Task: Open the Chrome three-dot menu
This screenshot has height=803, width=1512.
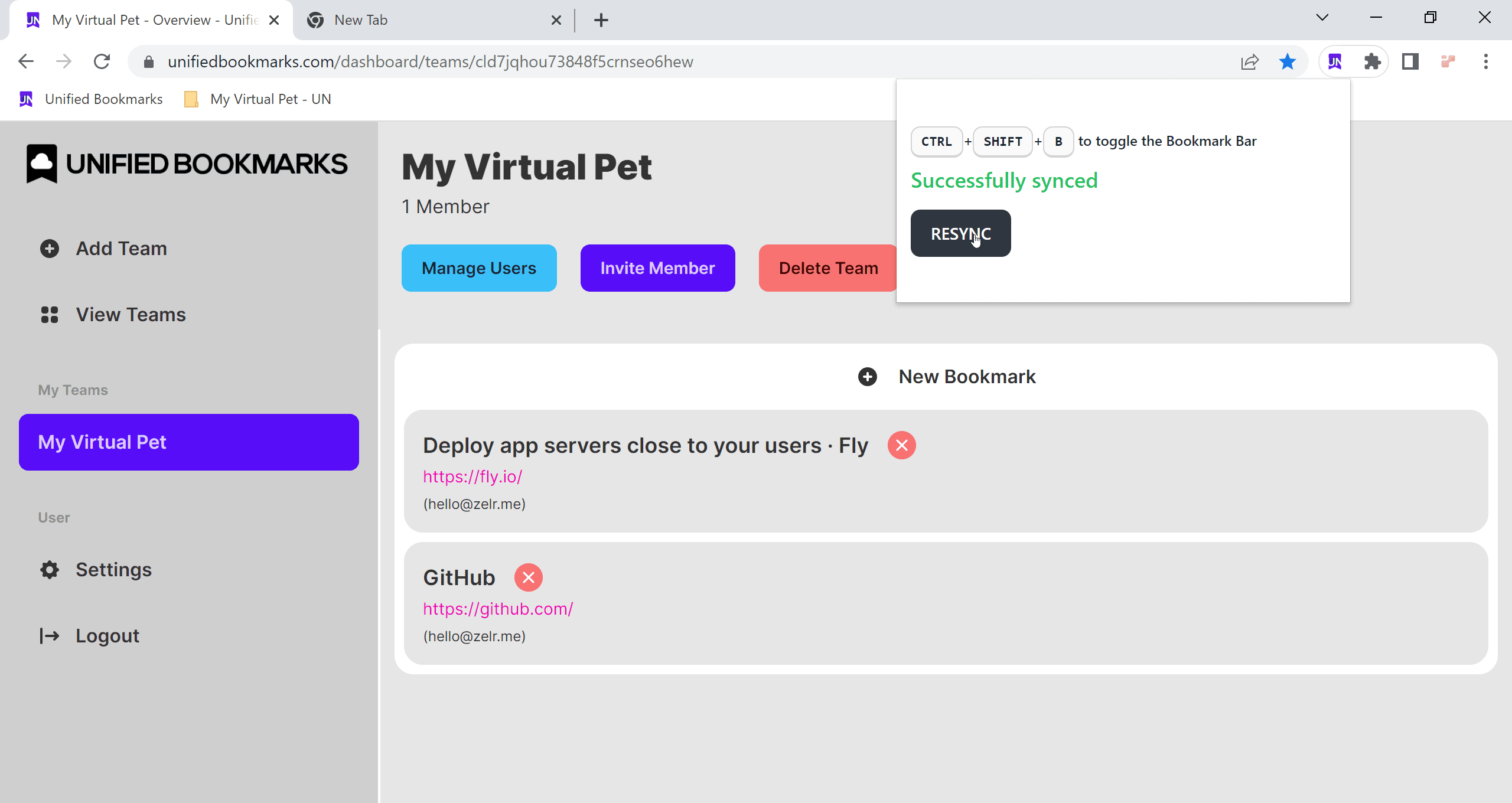Action: click(x=1485, y=61)
